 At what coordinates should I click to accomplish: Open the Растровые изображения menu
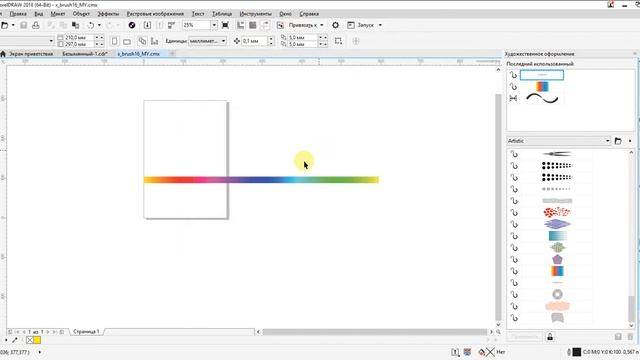155,13
